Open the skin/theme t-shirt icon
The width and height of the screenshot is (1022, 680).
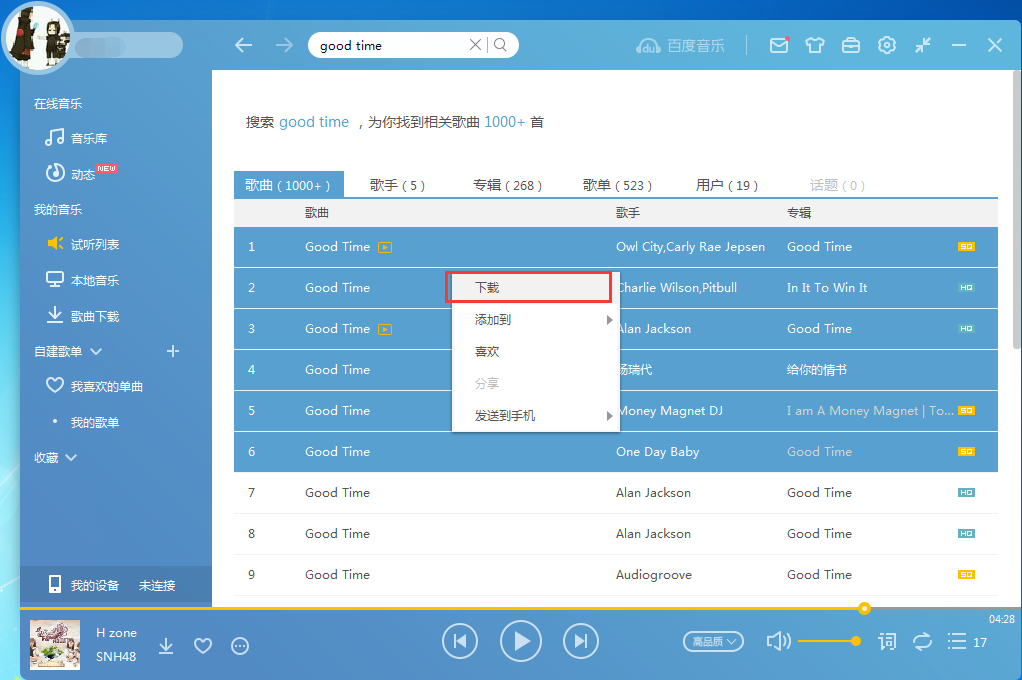[815, 45]
